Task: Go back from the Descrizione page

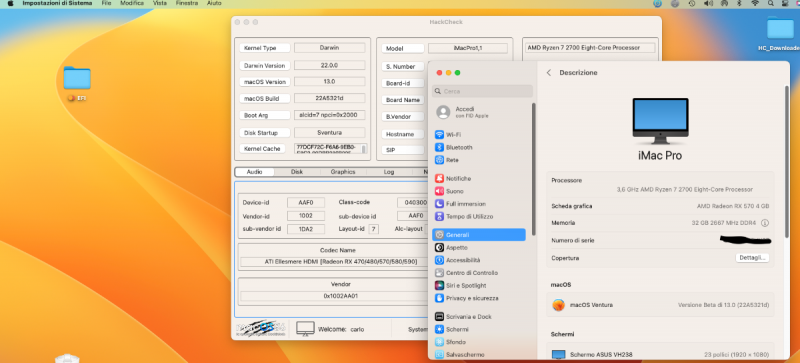Action: pos(548,72)
